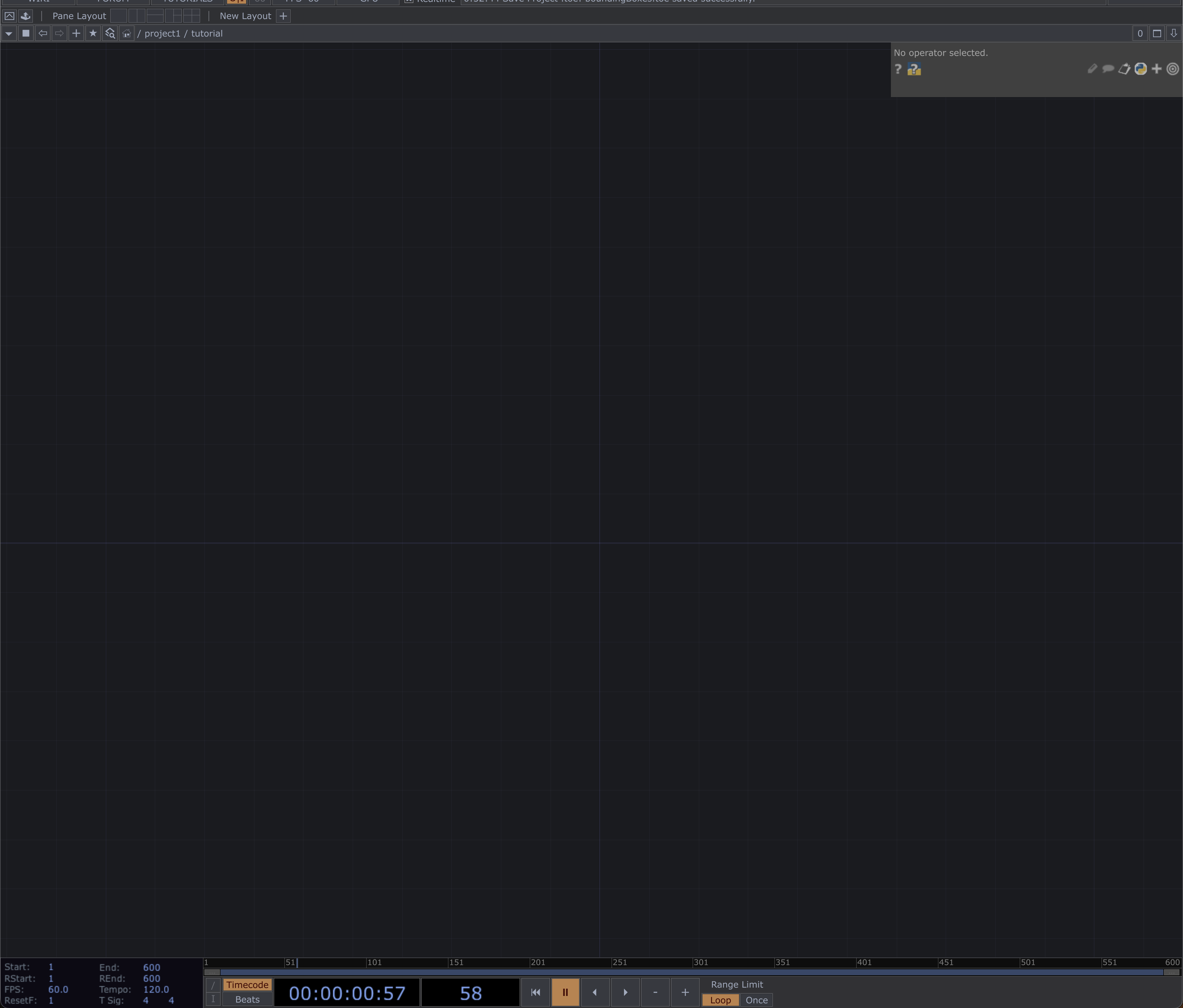The height and width of the screenshot is (1008, 1183).
Task: Open the pane type dropdown arrow
Action: coord(8,34)
